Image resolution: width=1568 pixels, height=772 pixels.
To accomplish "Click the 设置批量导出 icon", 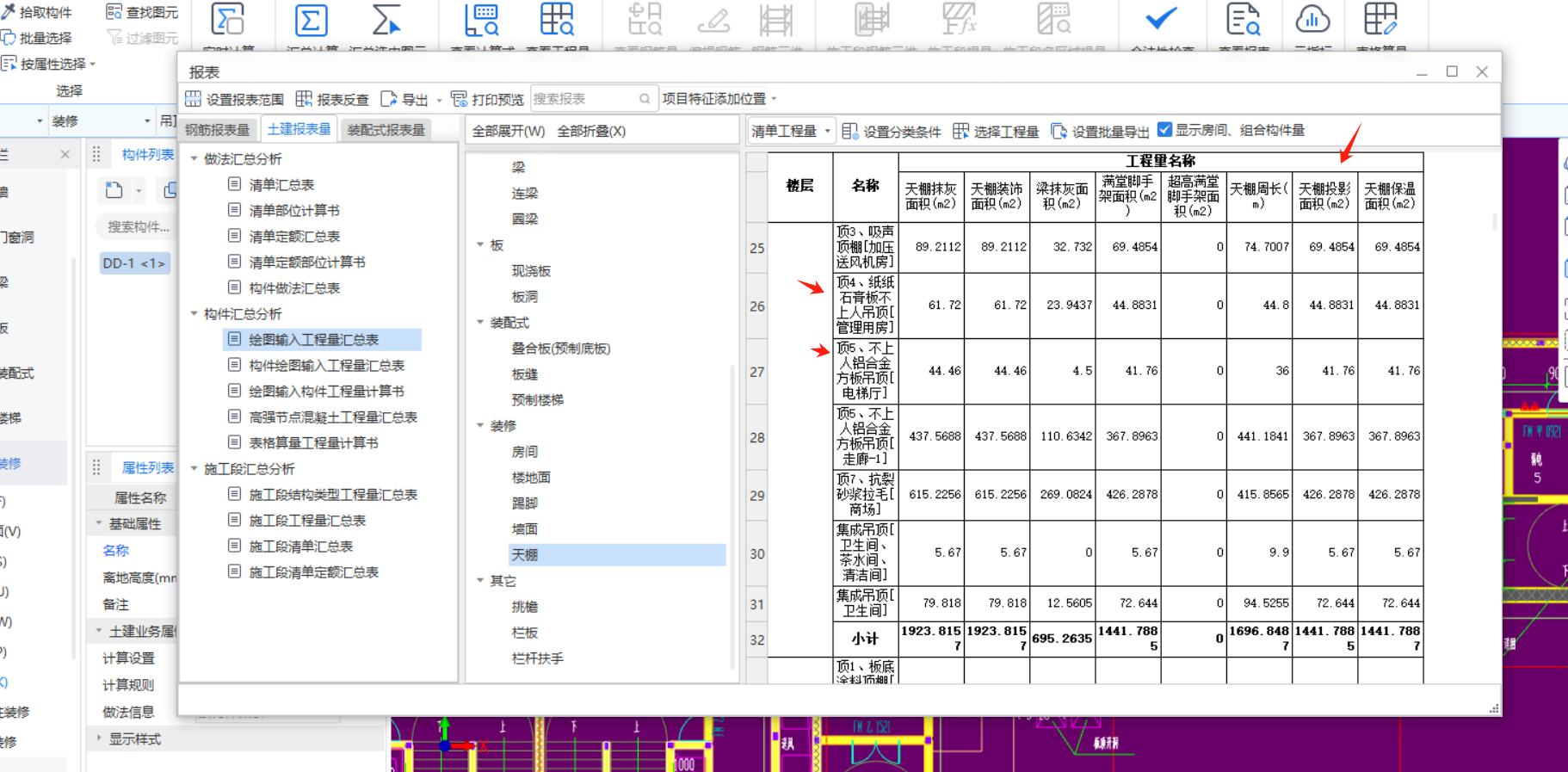I will click(x=1059, y=131).
